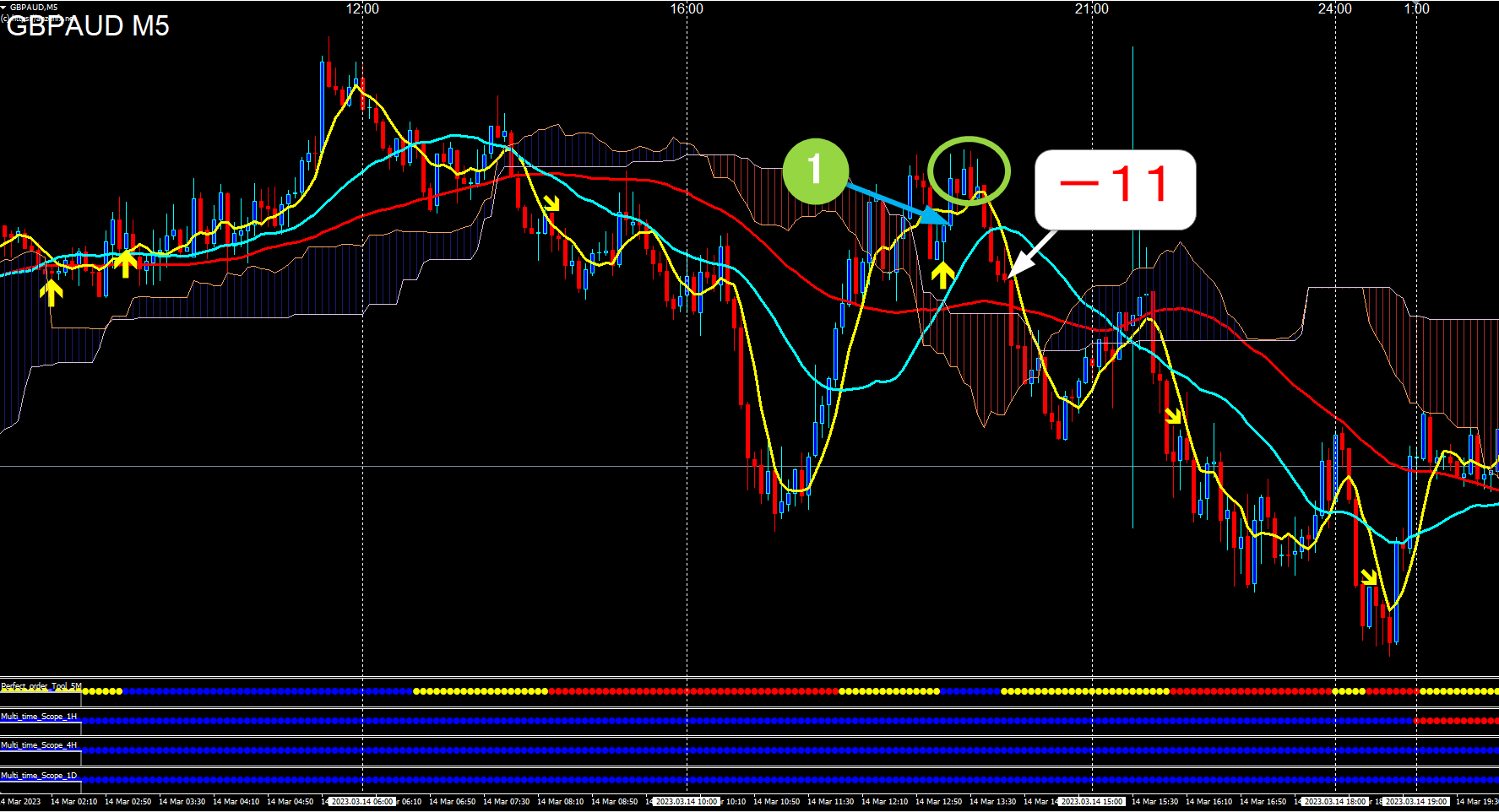Screen dimensions: 1499x812
Task: Click the Multi_time_Scope_1H indicator label
Action: tap(39, 716)
